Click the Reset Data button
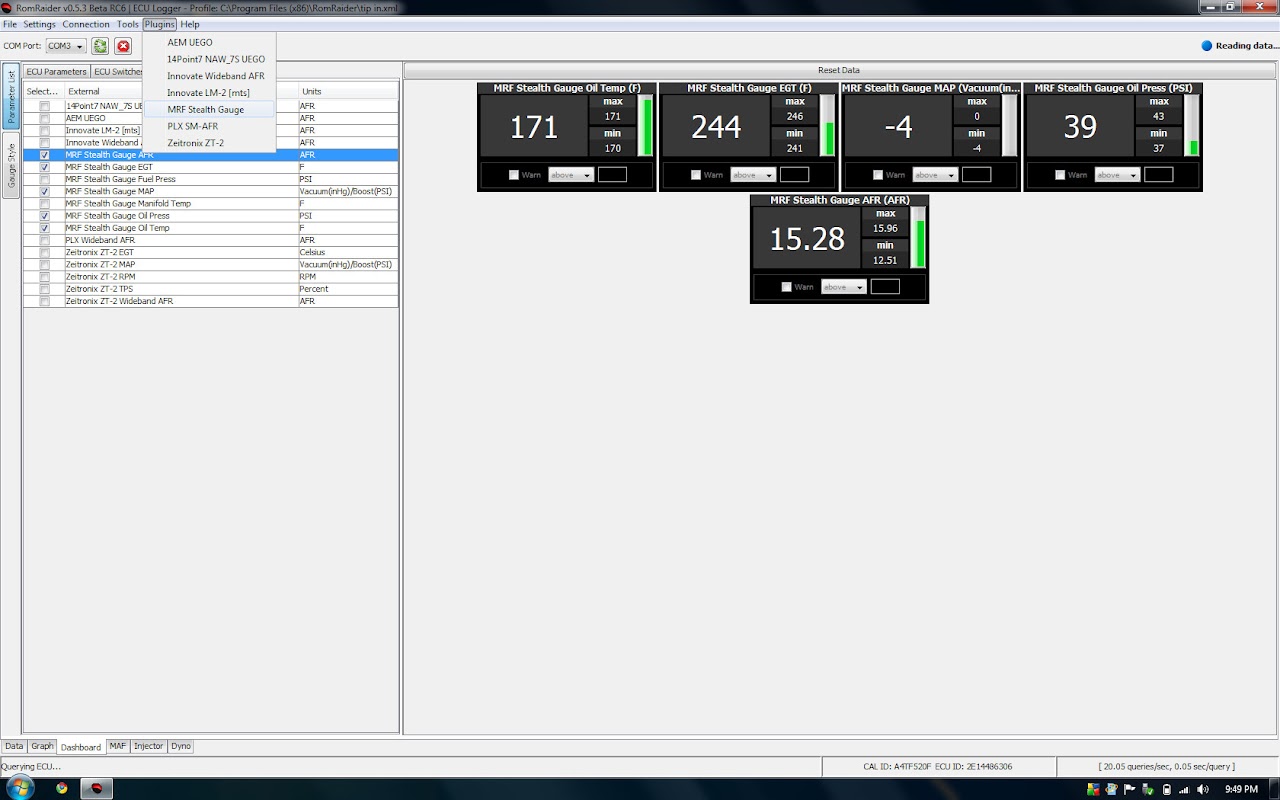Image resolution: width=1280 pixels, height=800 pixels. tap(838, 70)
